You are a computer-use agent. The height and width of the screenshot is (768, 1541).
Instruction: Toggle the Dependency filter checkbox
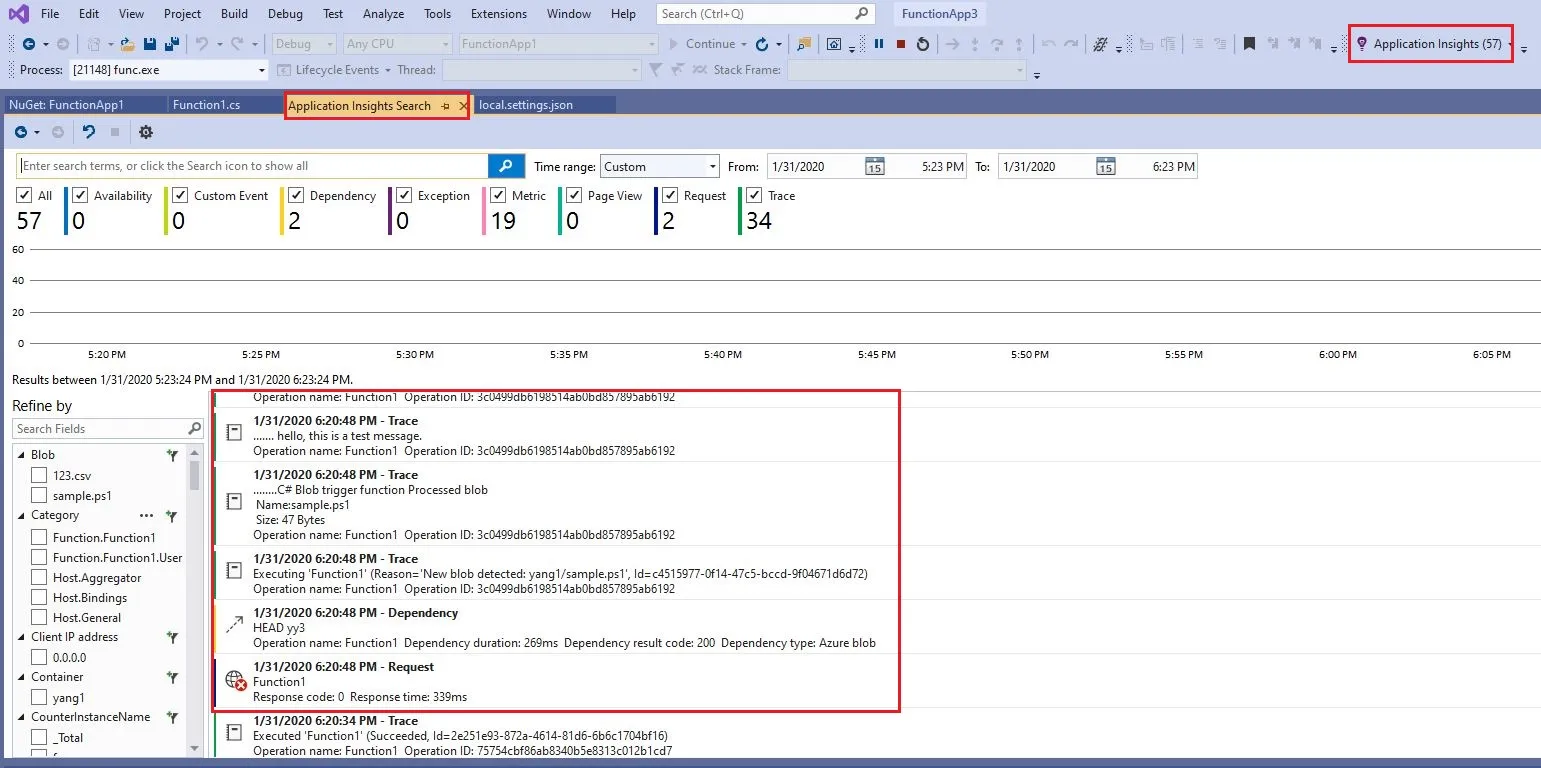click(296, 196)
